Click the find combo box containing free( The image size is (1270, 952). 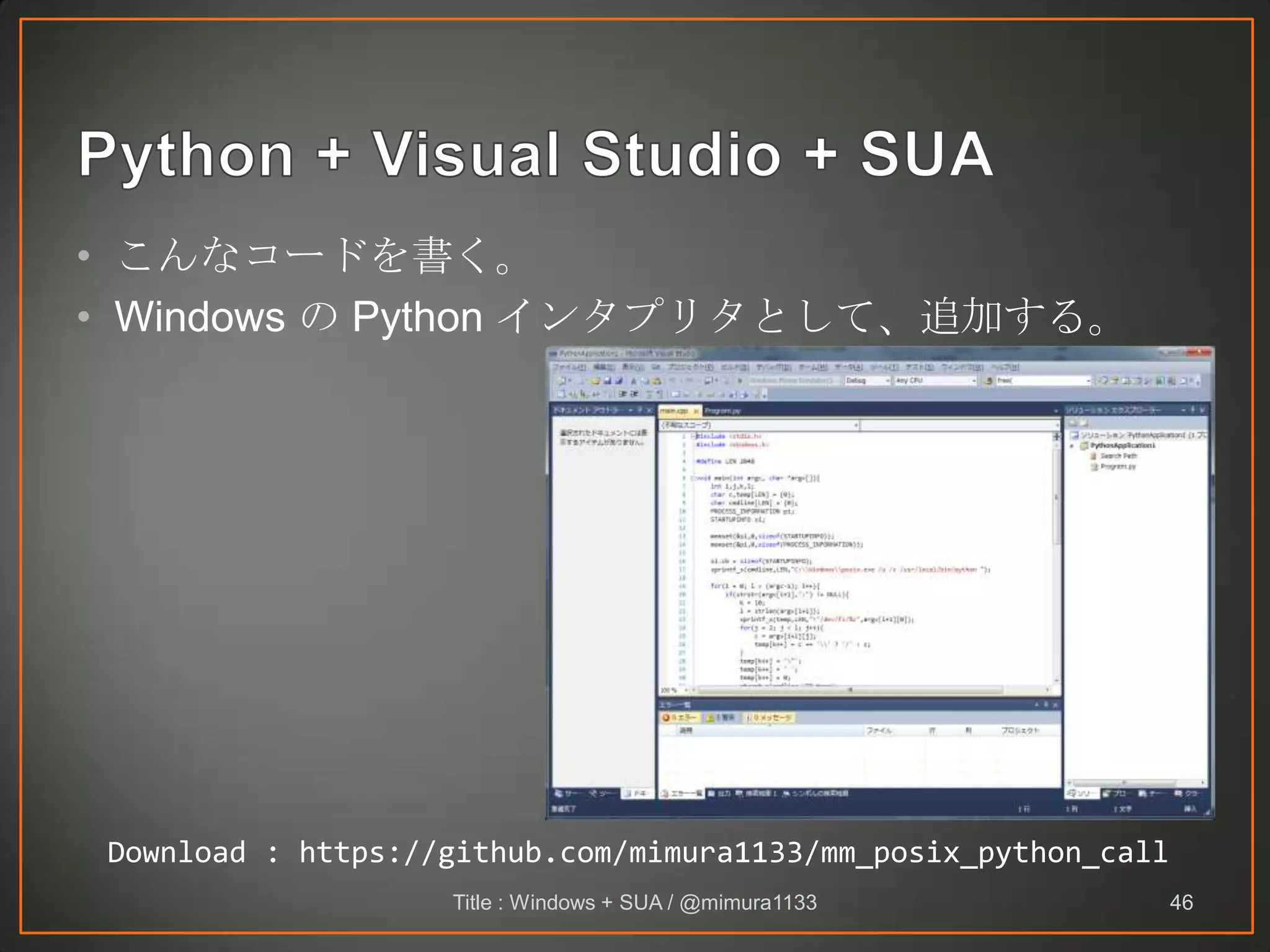coord(1042,381)
